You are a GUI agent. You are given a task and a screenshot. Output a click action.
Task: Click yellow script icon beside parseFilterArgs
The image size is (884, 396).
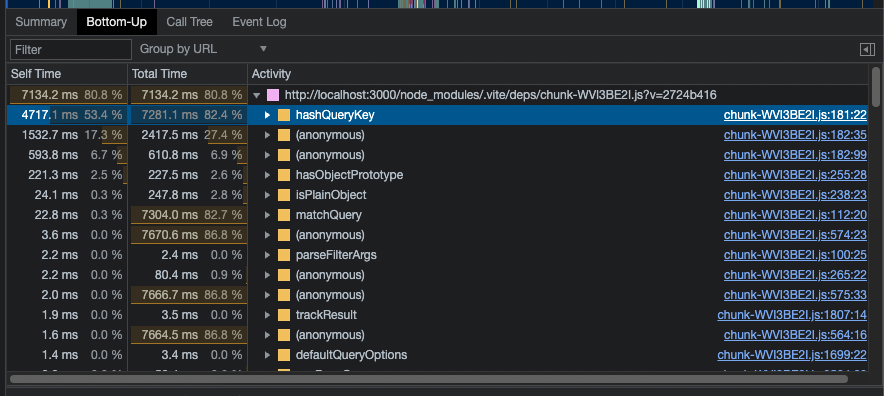point(284,255)
